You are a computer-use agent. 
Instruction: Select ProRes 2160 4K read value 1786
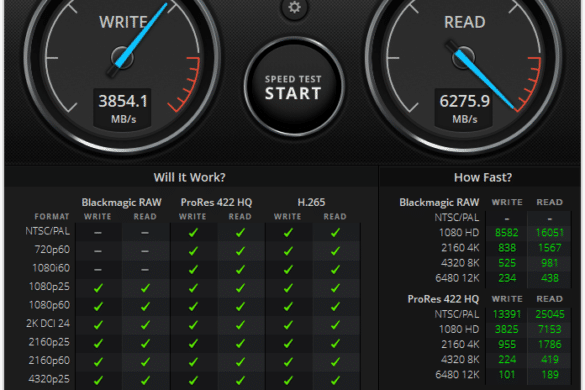click(550, 344)
